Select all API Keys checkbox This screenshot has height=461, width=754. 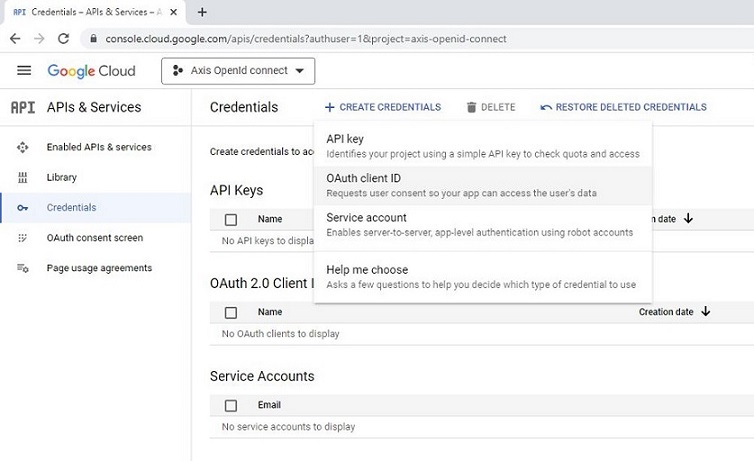click(x=231, y=220)
